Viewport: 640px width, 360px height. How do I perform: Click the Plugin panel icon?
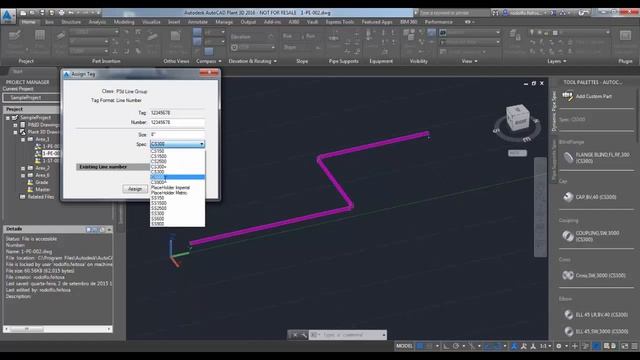(625, 36)
